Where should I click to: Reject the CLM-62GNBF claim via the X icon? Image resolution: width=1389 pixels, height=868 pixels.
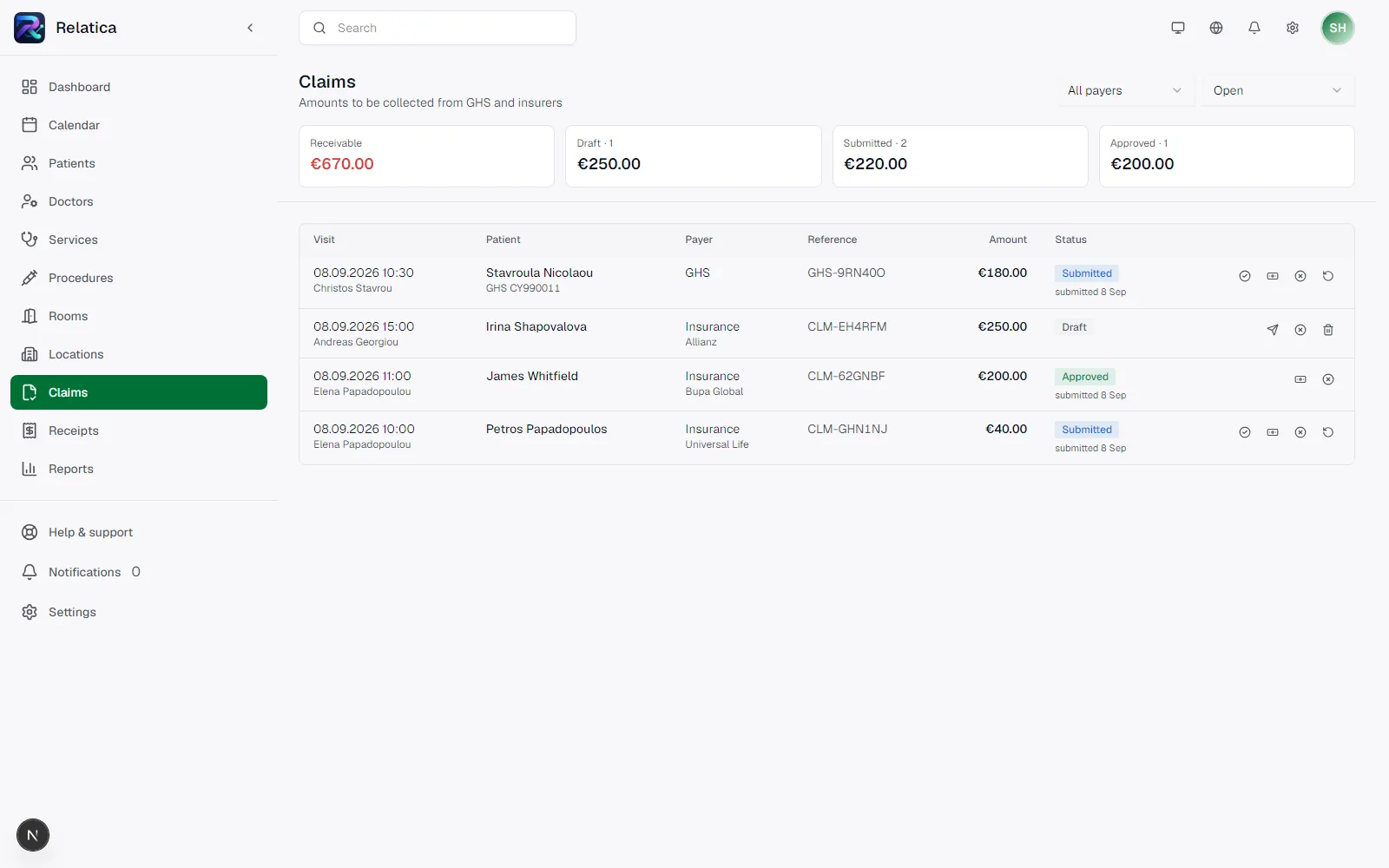pyautogui.click(x=1328, y=379)
